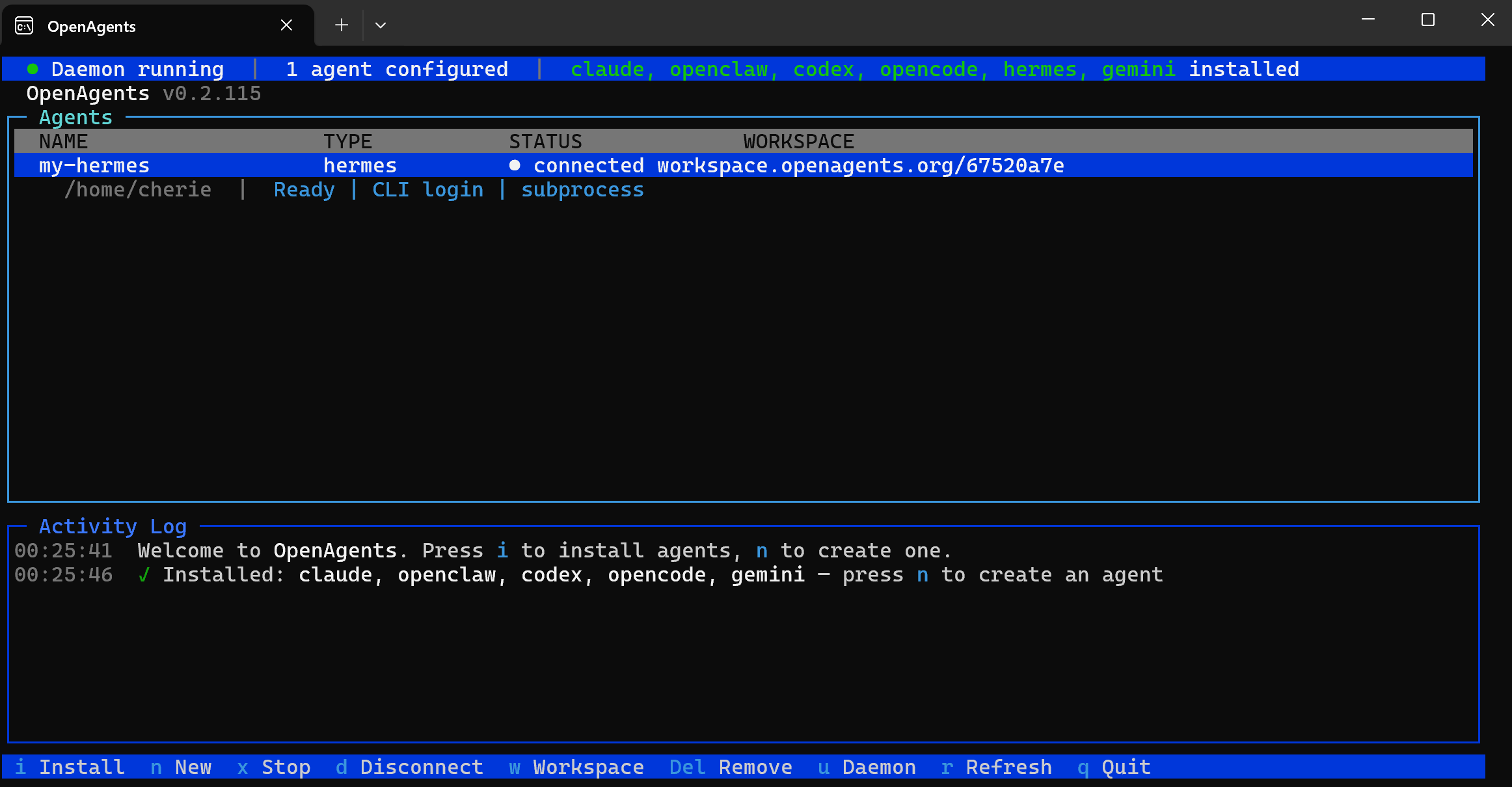Click 'opencode' in the installed list header
Screen dimensions: 1512x787
click(x=929, y=69)
